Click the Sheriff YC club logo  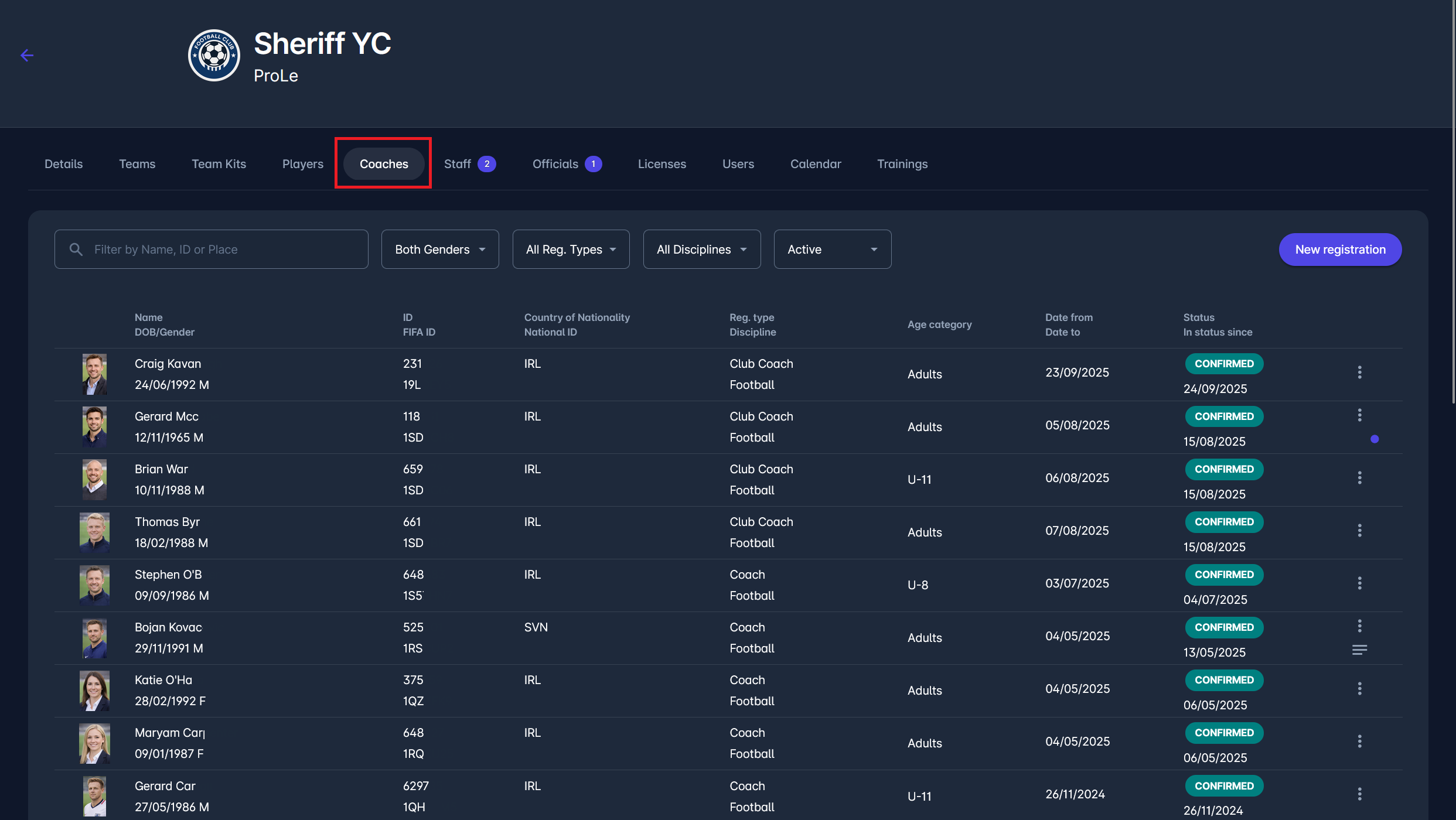point(214,55)
